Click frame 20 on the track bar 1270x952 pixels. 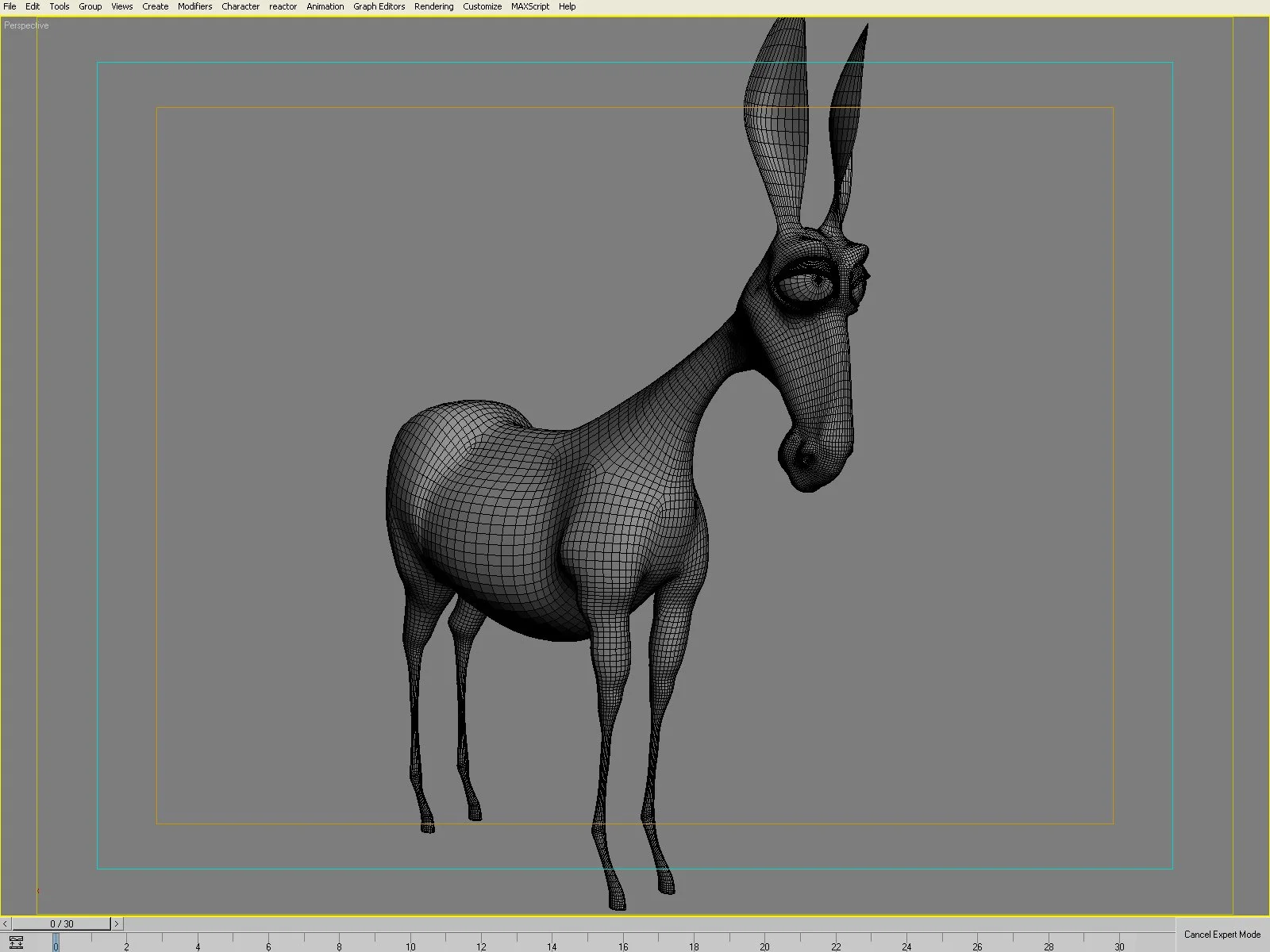click(764, 946)
